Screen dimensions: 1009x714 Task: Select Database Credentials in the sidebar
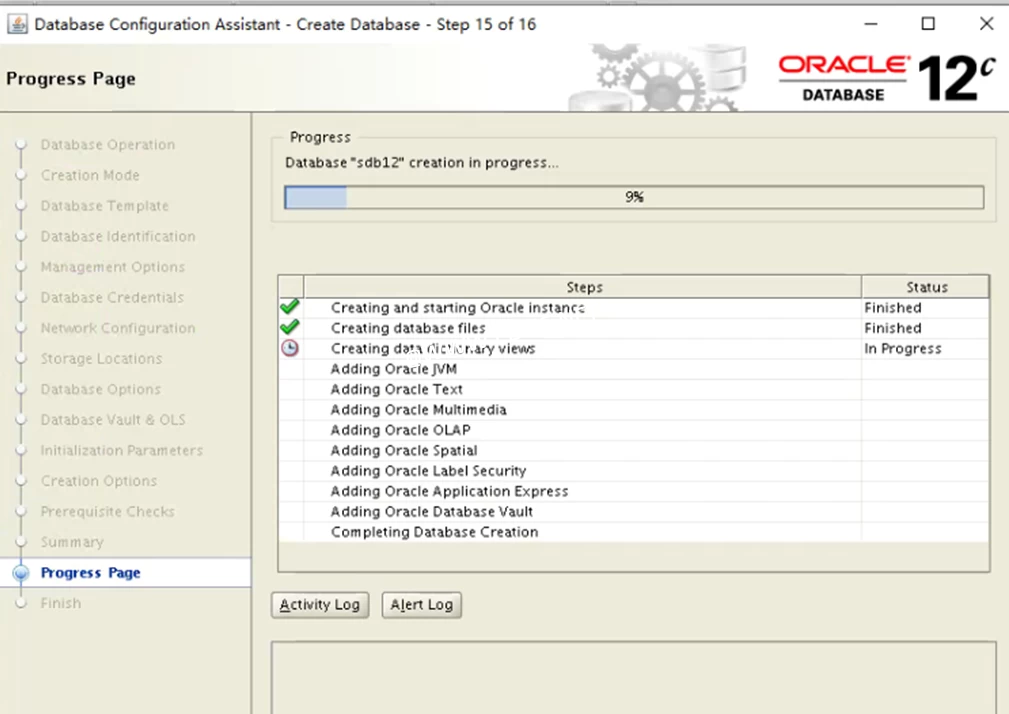[x=112, y=297]
